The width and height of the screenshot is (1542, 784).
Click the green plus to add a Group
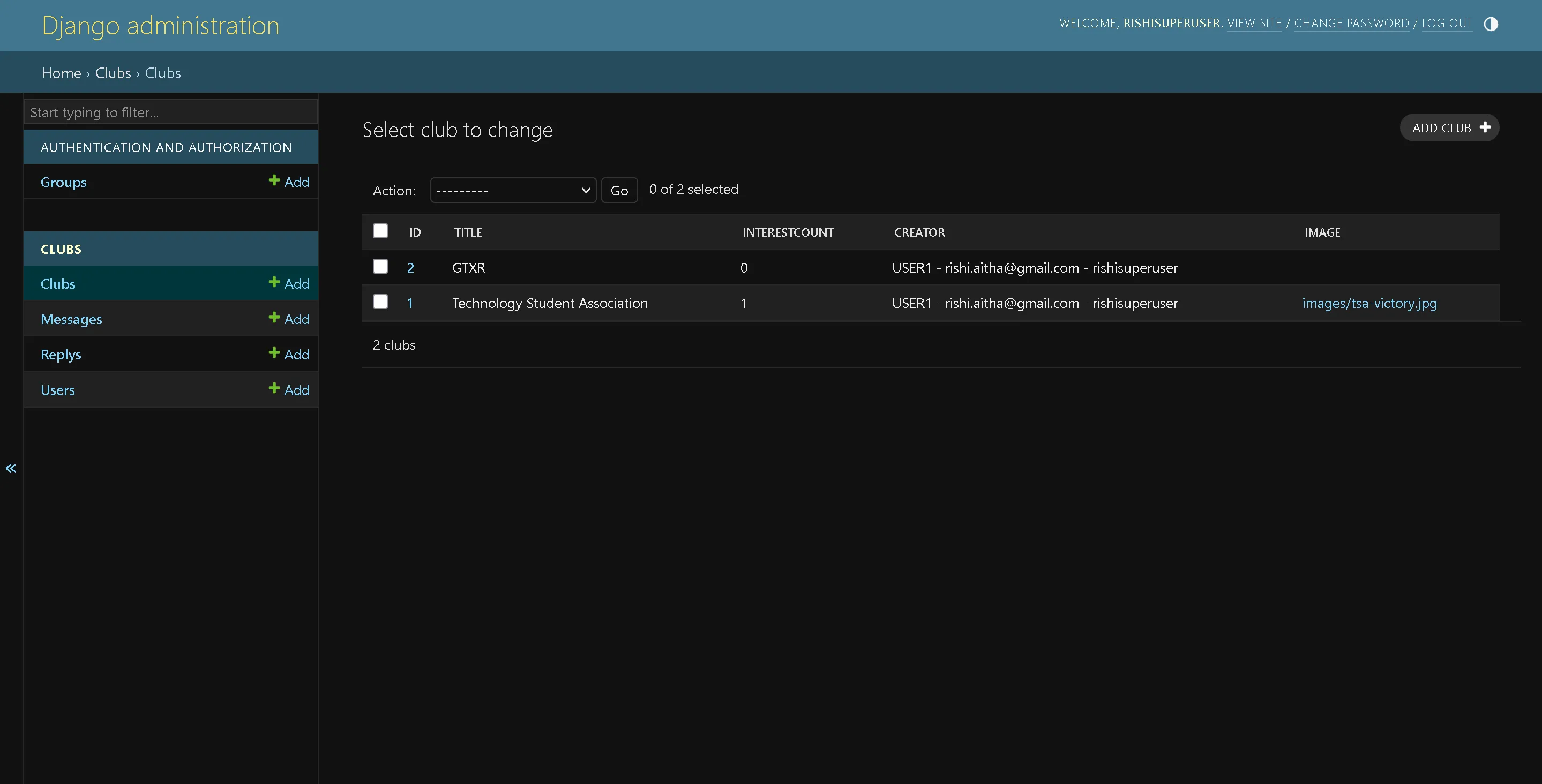(x=275, y=181)
